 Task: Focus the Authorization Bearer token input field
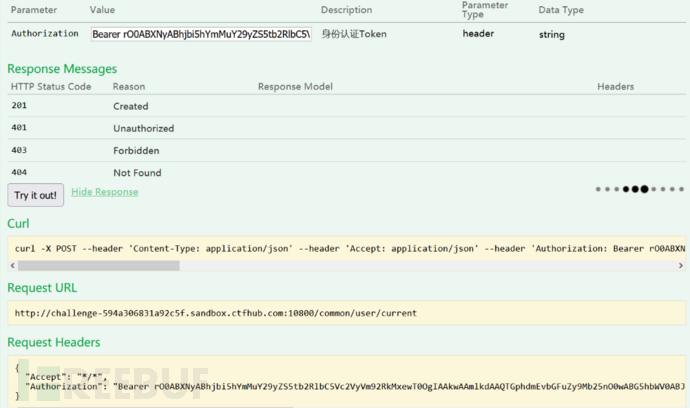[201, 34]
